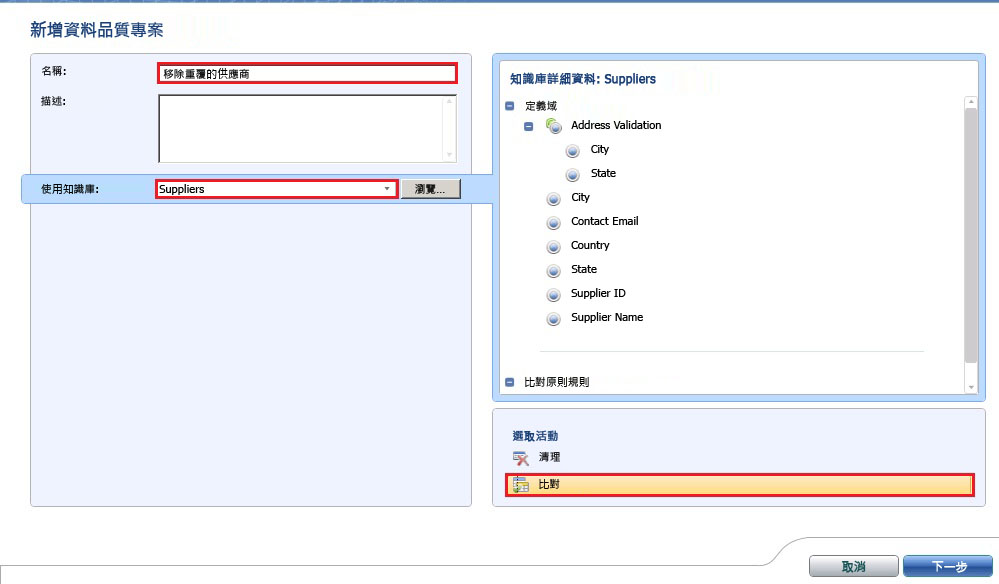Click the 瀏覽 browse button
Screen dimensions: 999x584
click(430, 189)
